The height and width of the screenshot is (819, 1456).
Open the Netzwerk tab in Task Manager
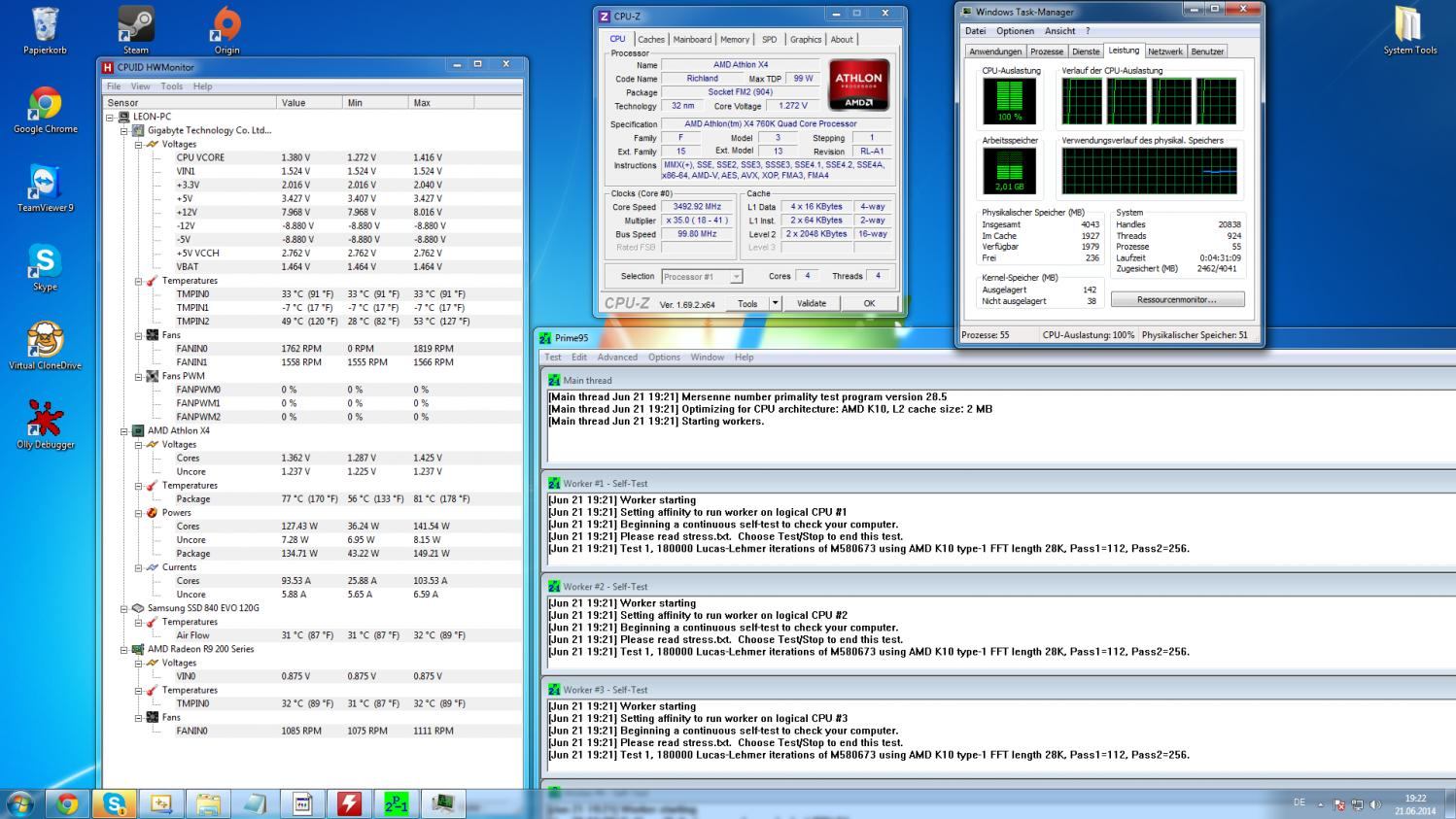[x=1164, y=51]
